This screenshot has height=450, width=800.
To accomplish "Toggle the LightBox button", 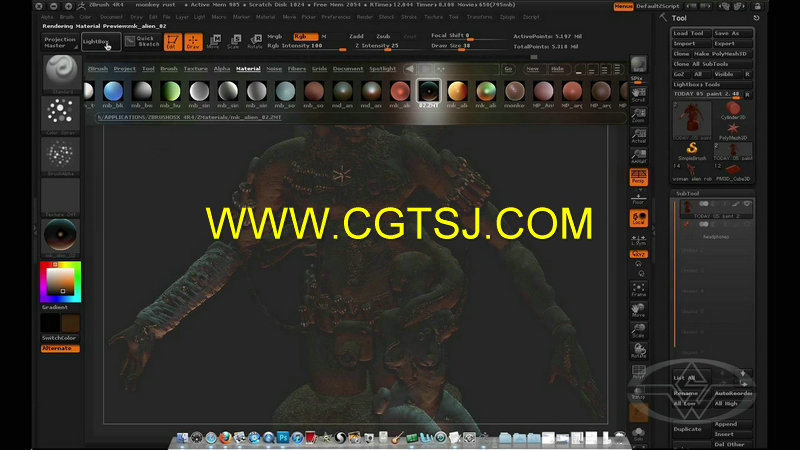I will tap(101, 42).
